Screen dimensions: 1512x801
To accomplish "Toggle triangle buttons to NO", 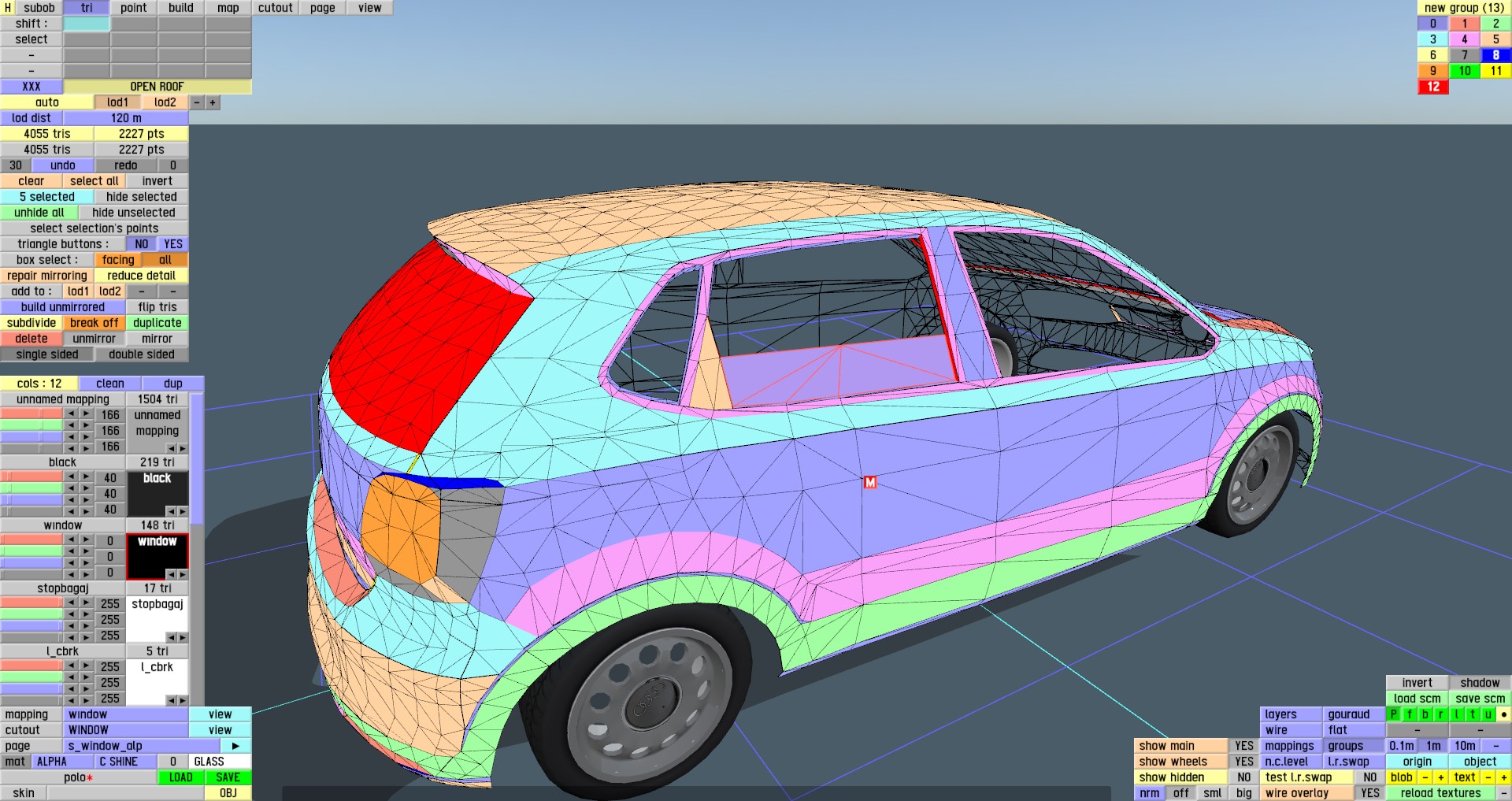I will pyautogui.click(x=142, y=244).
